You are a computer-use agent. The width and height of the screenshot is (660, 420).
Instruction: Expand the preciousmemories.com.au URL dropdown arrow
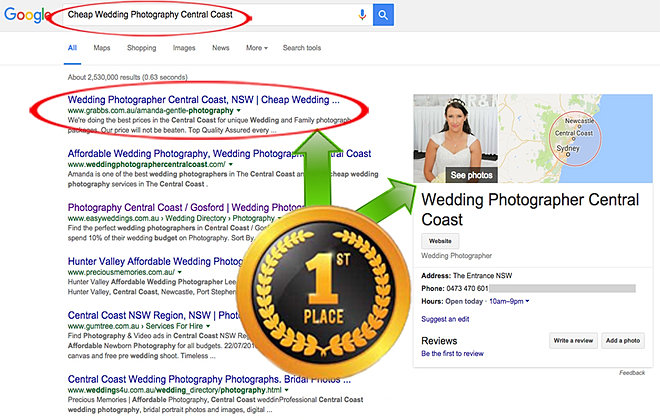click(x=180, y=272)
